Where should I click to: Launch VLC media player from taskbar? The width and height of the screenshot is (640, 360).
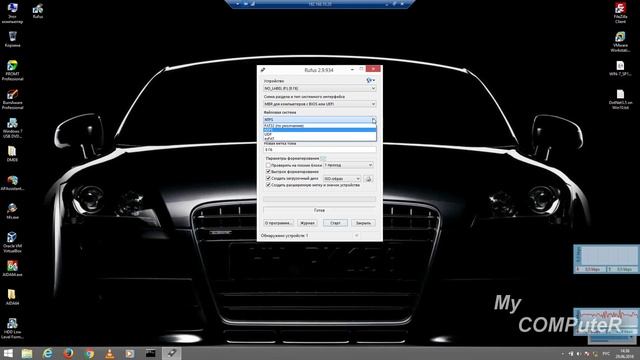109,353
